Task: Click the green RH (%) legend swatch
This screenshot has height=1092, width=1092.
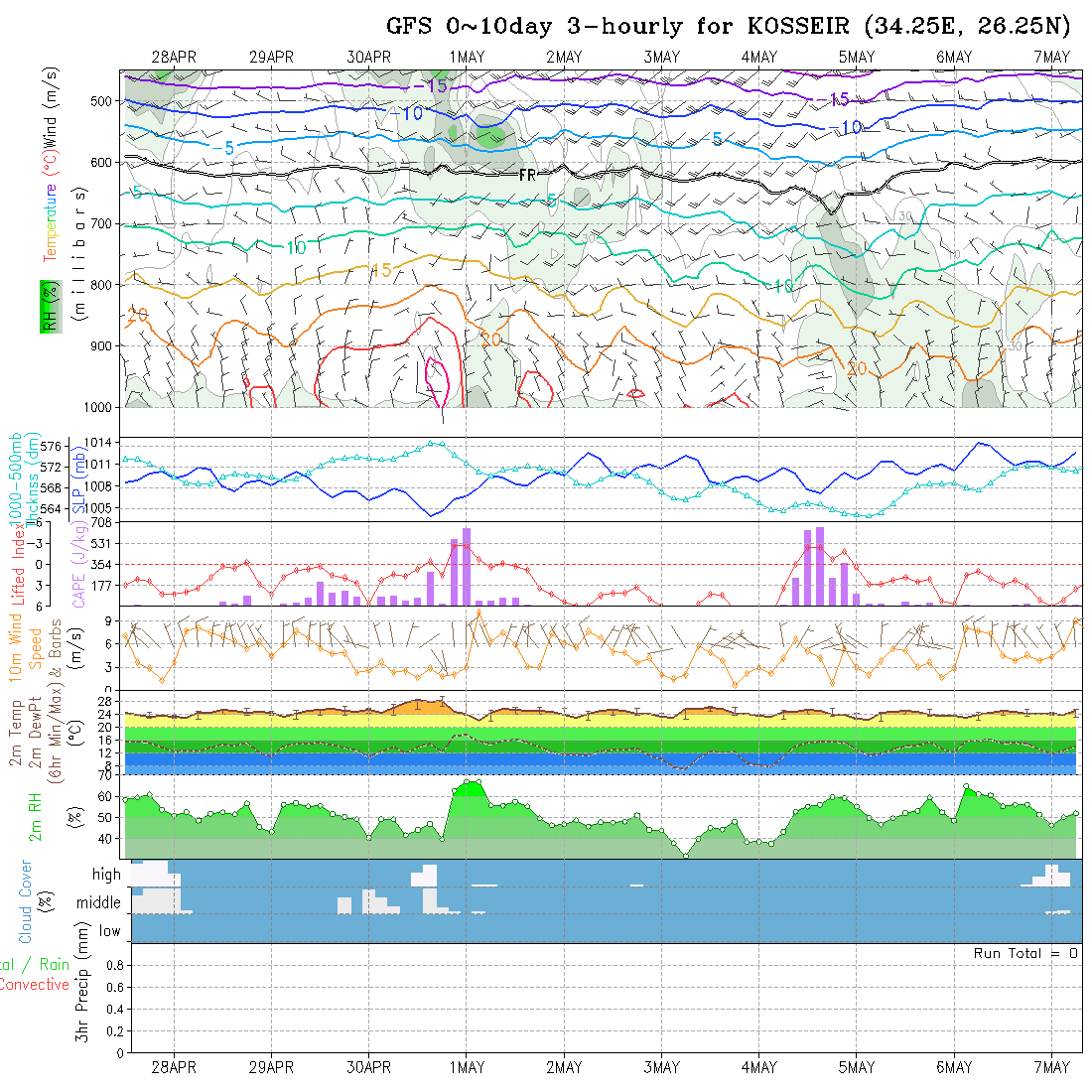Action: click(48, 306)
